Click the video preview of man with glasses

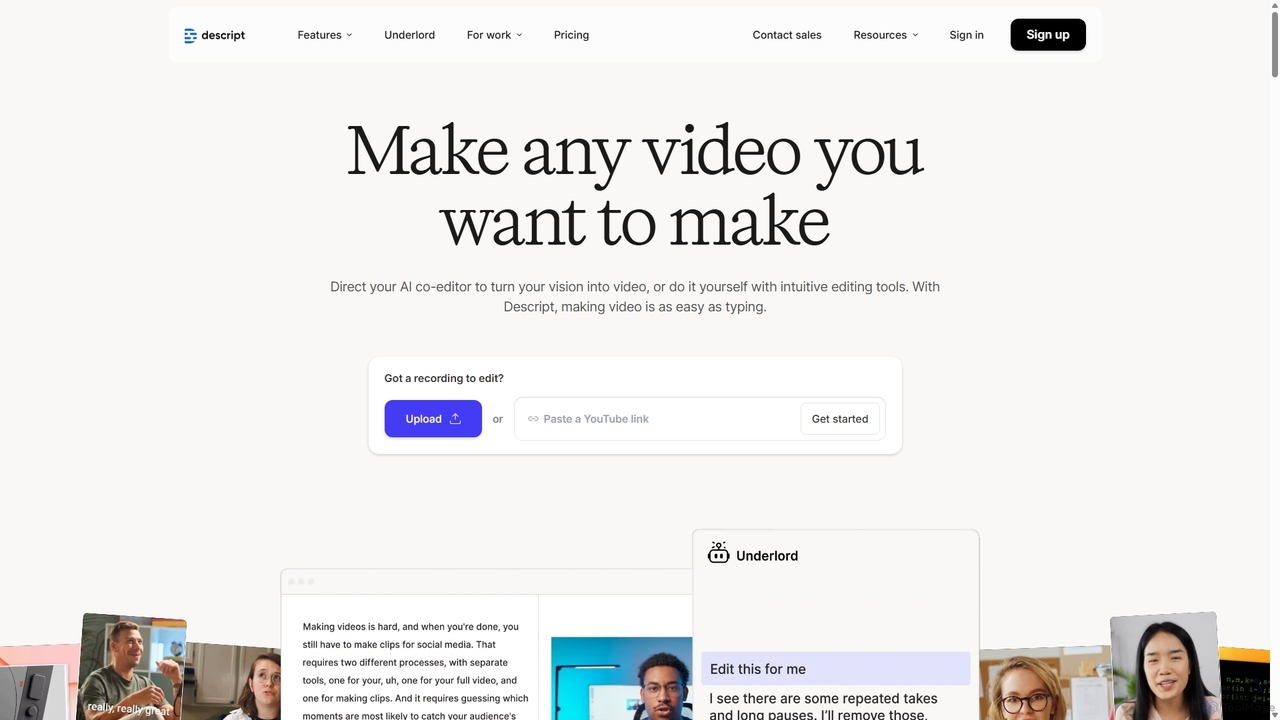(x=621, y=679)
